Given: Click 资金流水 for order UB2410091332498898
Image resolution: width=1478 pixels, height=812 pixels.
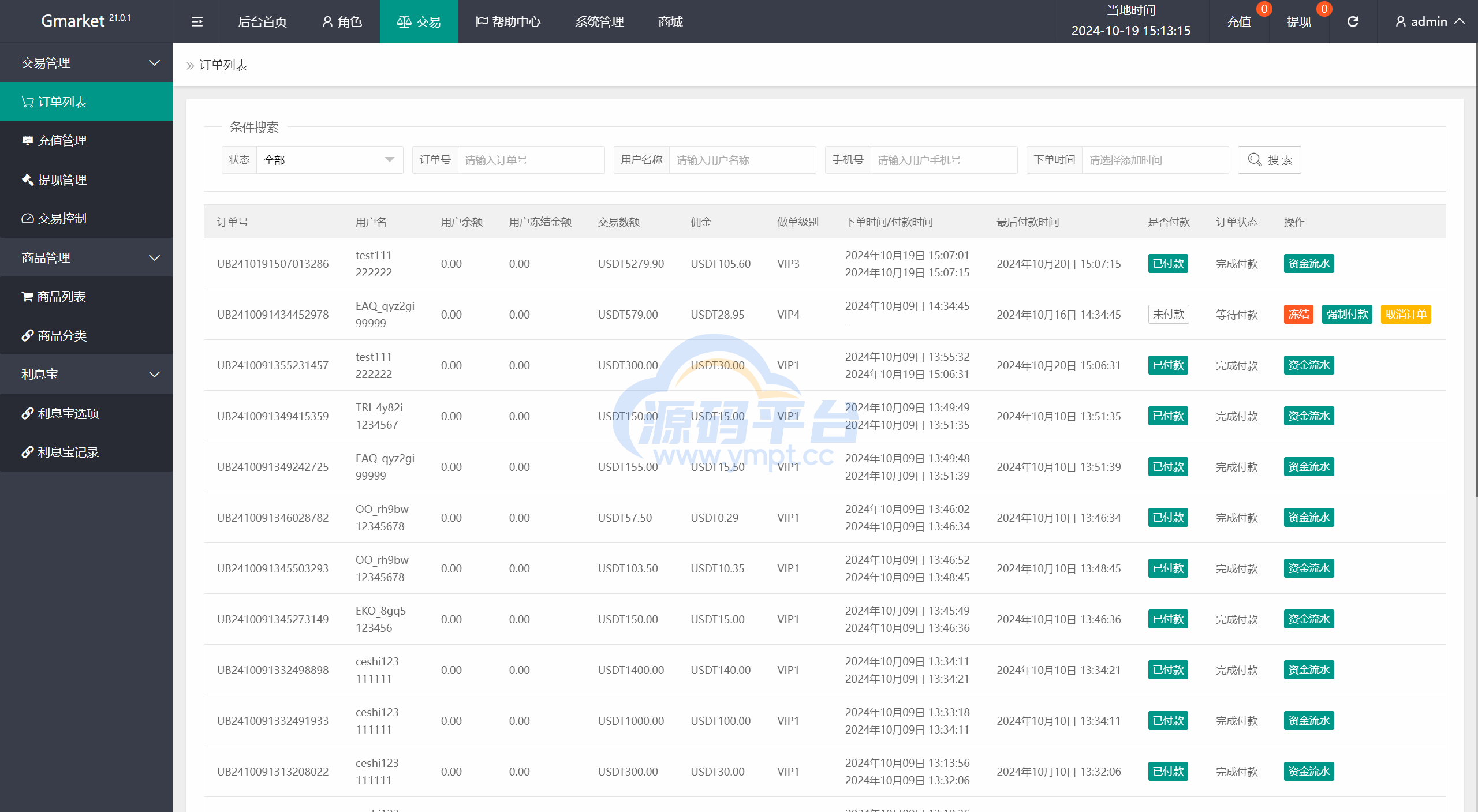Looking at the screenshot, I should (x=1309, y=669).
